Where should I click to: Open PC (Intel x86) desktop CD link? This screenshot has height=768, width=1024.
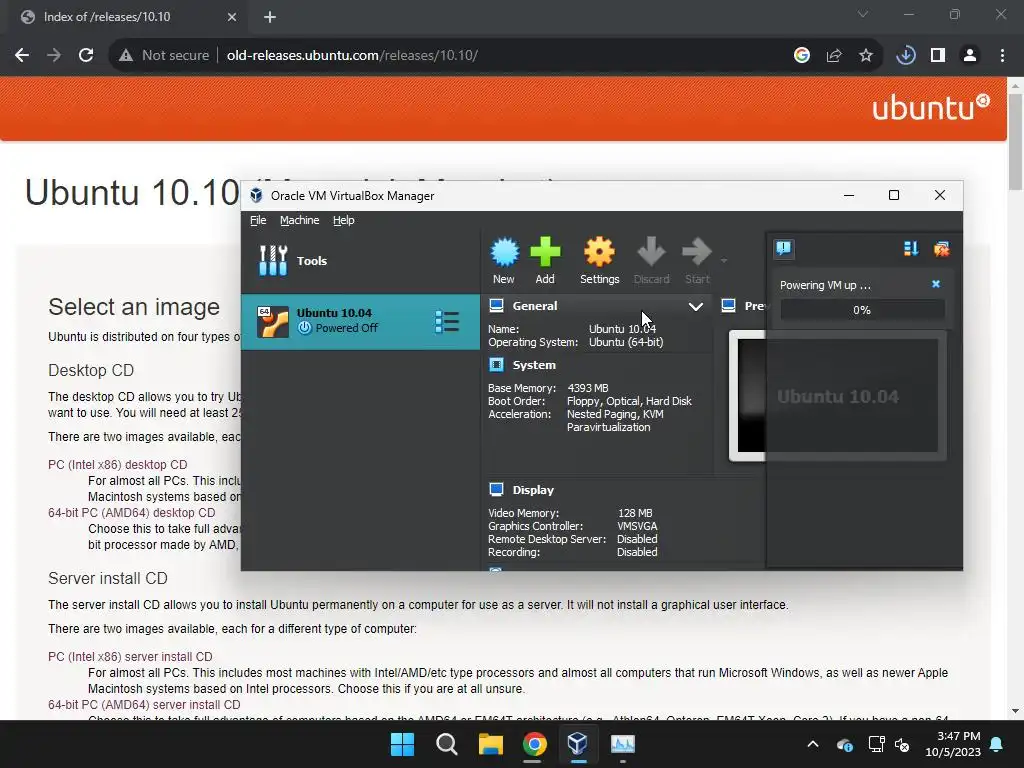(118, 464)
